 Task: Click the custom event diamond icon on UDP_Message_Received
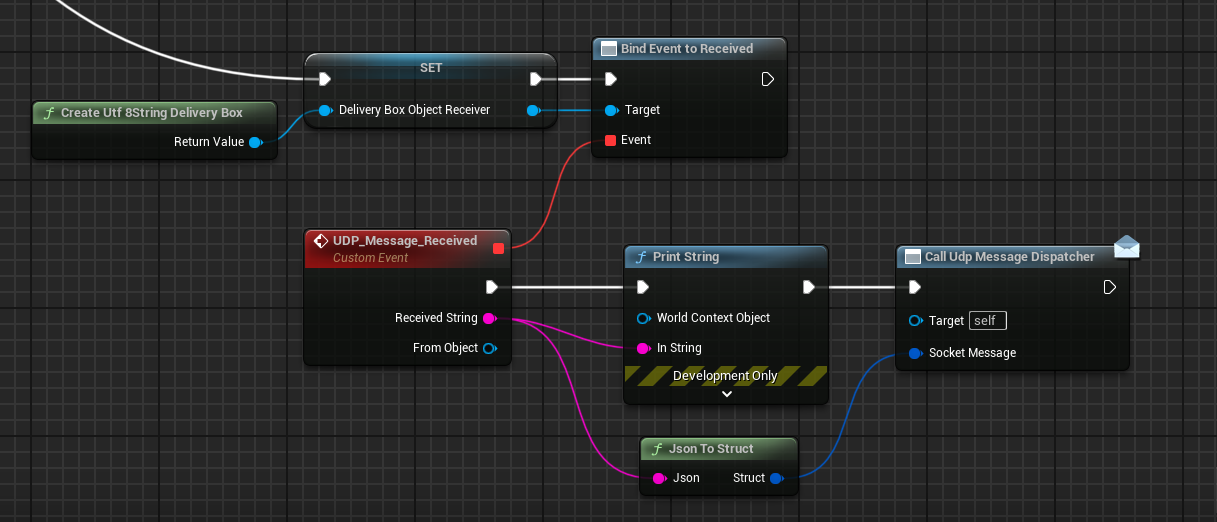pos(321,241)
